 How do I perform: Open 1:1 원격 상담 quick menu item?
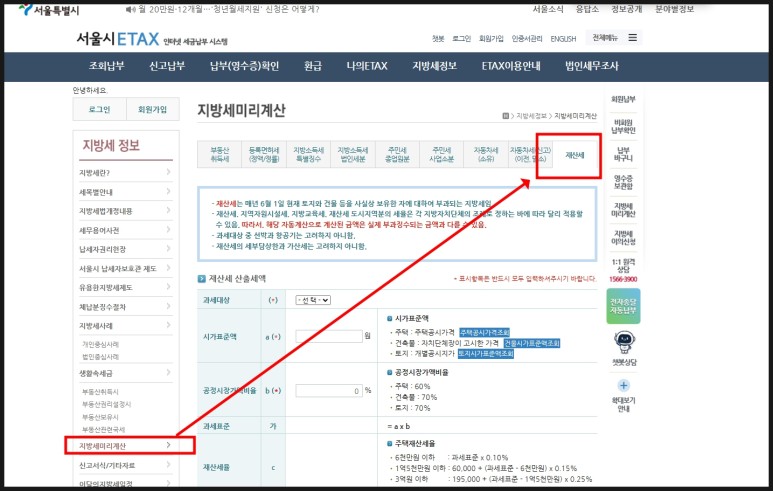point(623,266)
